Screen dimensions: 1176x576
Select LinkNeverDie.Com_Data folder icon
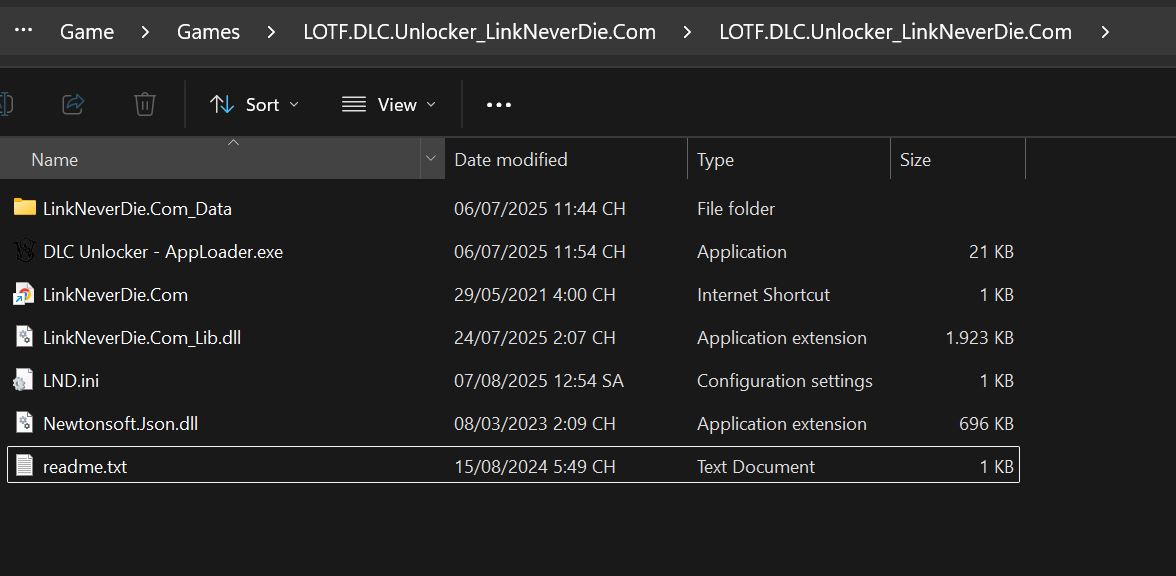pyautogui.click(x=25, y=207)
